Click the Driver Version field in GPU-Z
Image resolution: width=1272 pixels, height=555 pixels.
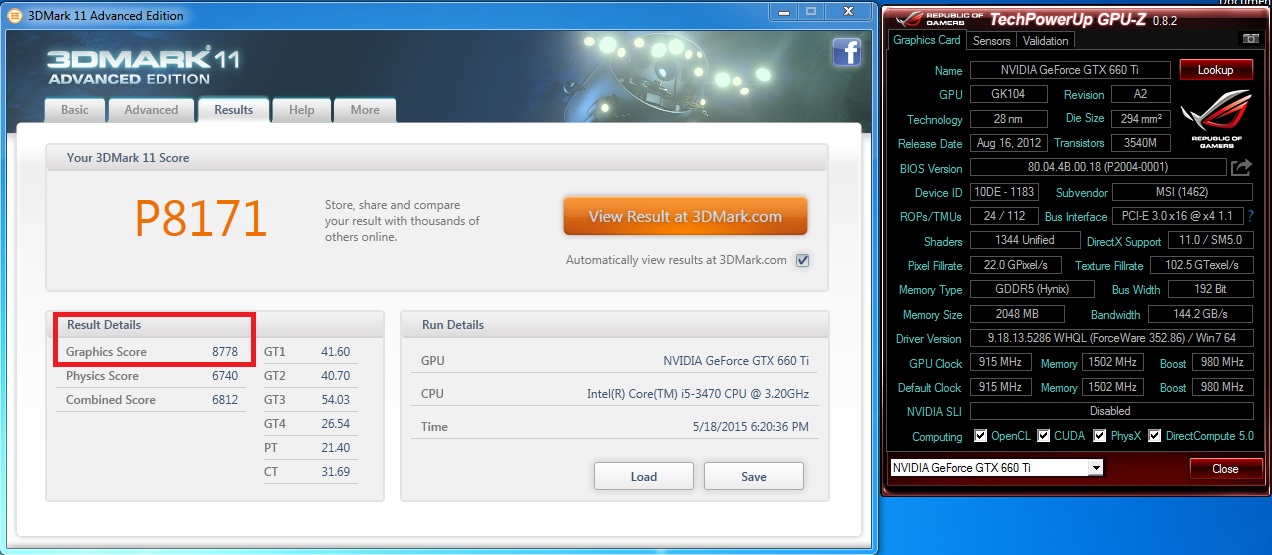(x=1111, y=338)
